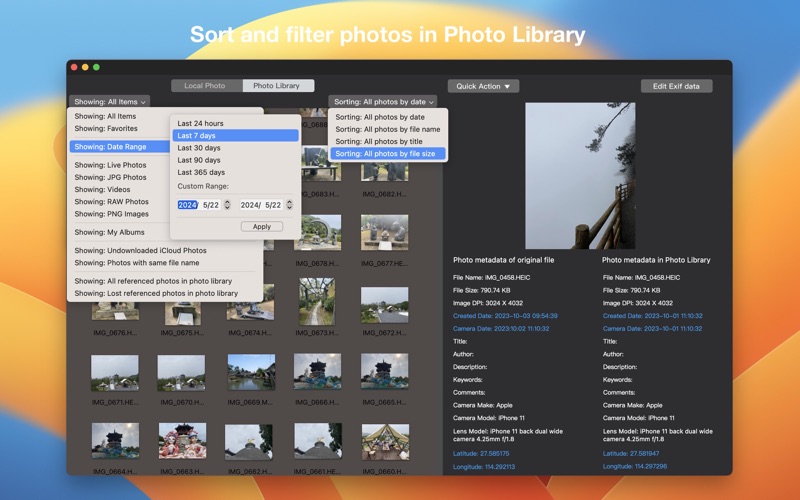This screenshot has height=500, width=800.
Task: Select Showing: JPG Photos option
Action: point(110,178)
